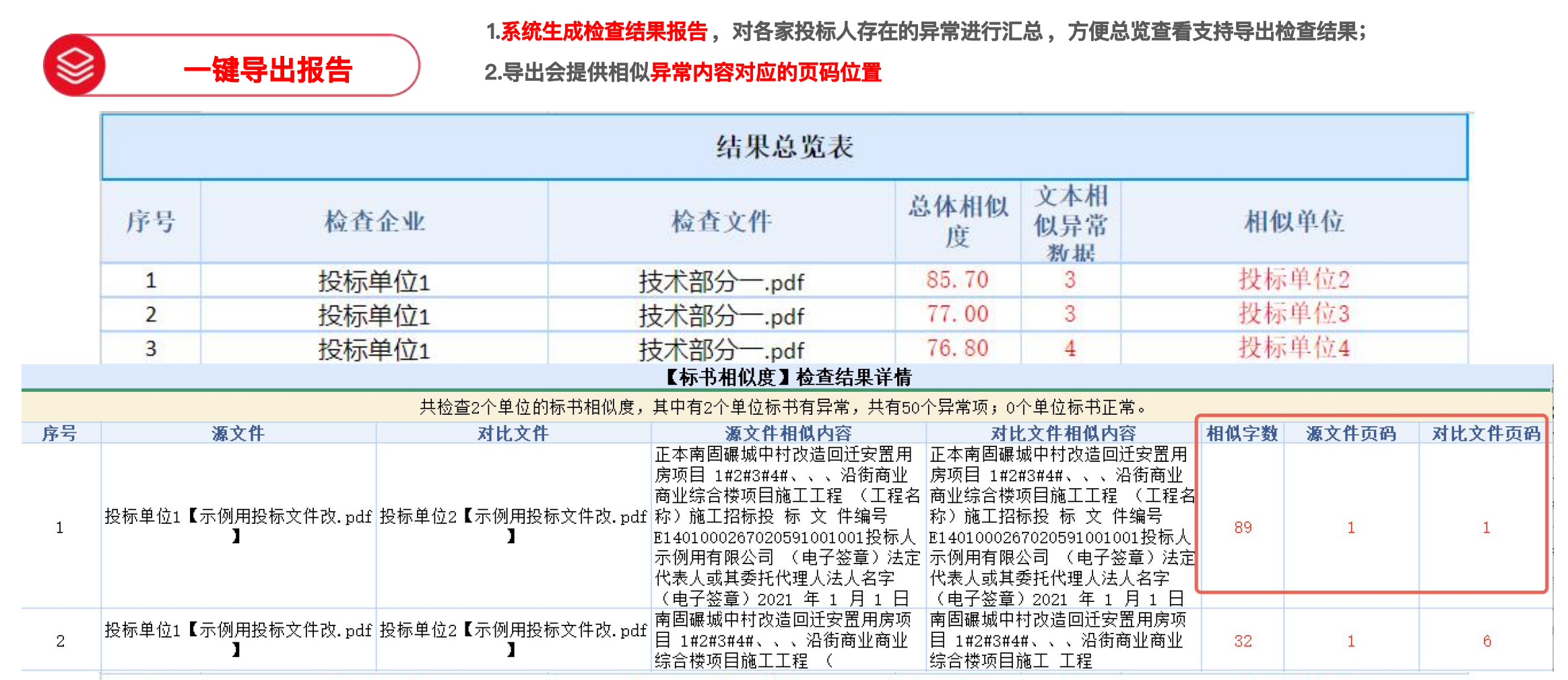The image size is (1568, 680).
Task: Click anomaly count 4 in row 3
Action: [1070, 348]
